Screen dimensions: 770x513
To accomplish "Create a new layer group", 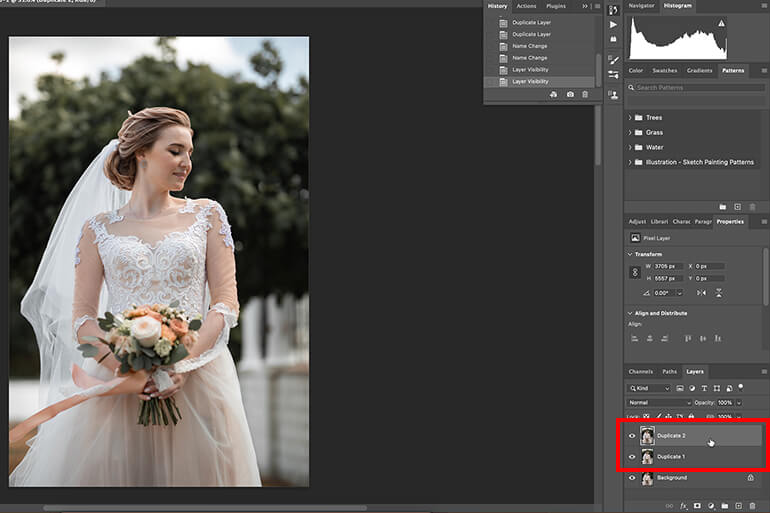I will [725, 506].
